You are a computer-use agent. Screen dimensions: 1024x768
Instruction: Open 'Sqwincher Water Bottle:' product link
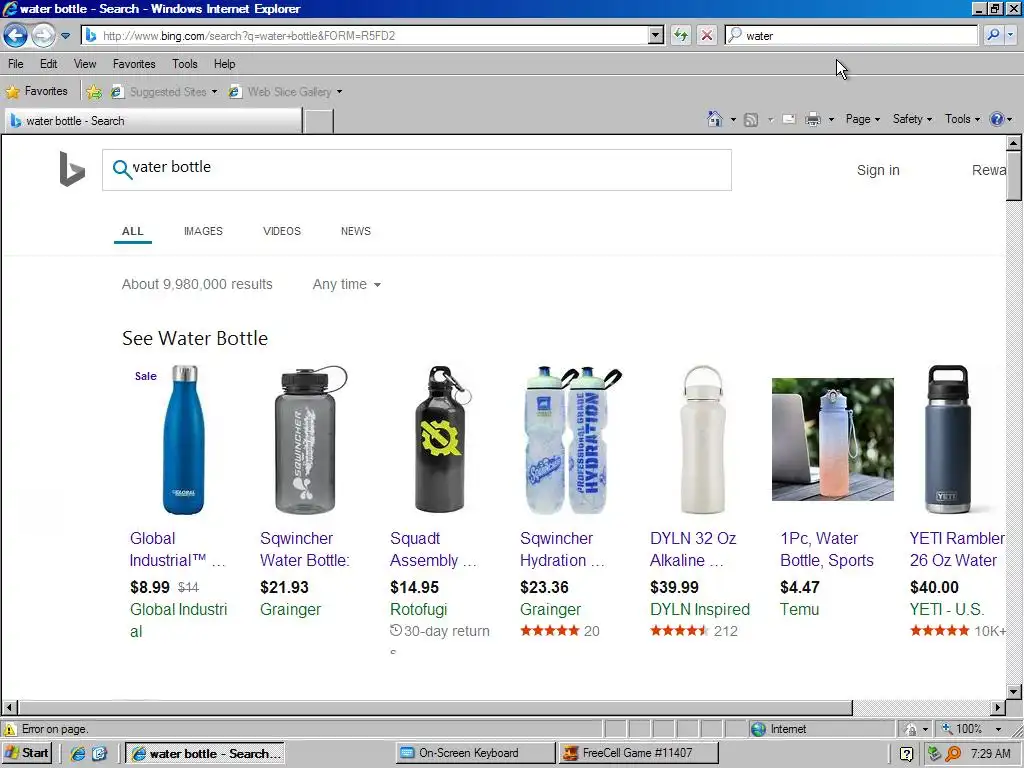pos(305,549)
